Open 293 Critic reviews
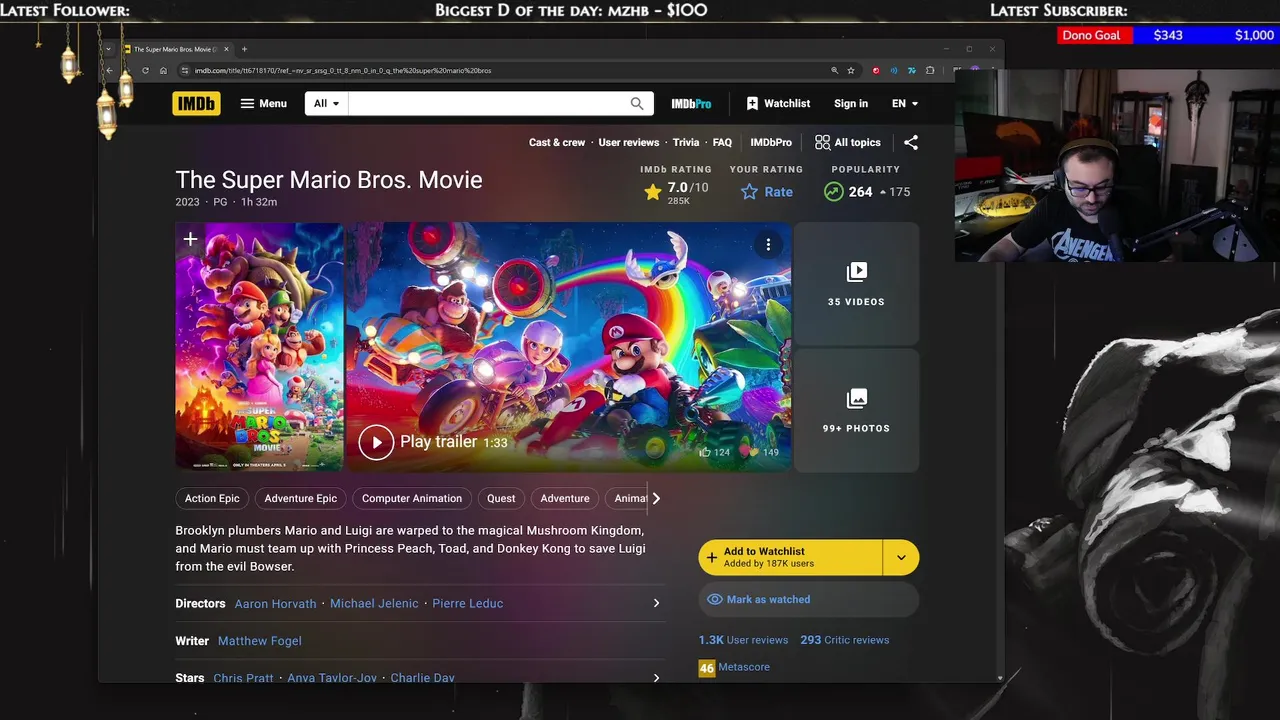 coord(844,640)
